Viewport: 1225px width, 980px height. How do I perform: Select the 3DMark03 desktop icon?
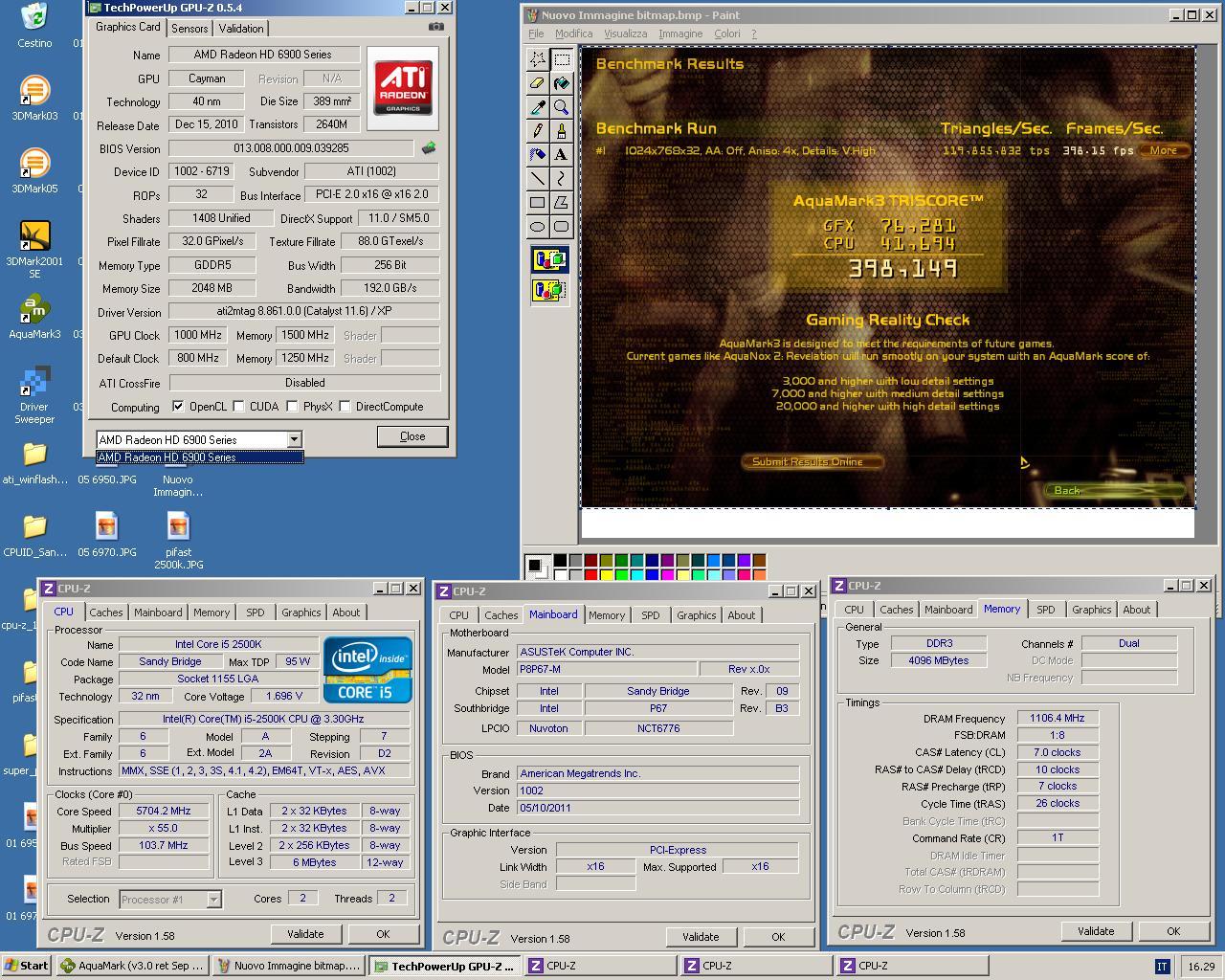pos(34,99)
